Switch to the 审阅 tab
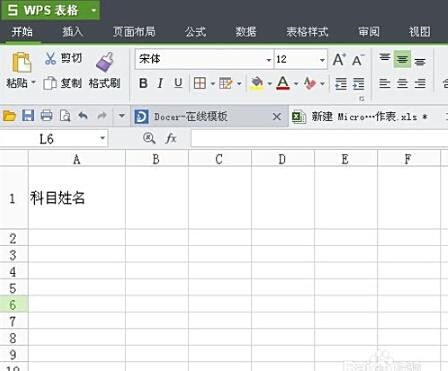 click(369, 32)
